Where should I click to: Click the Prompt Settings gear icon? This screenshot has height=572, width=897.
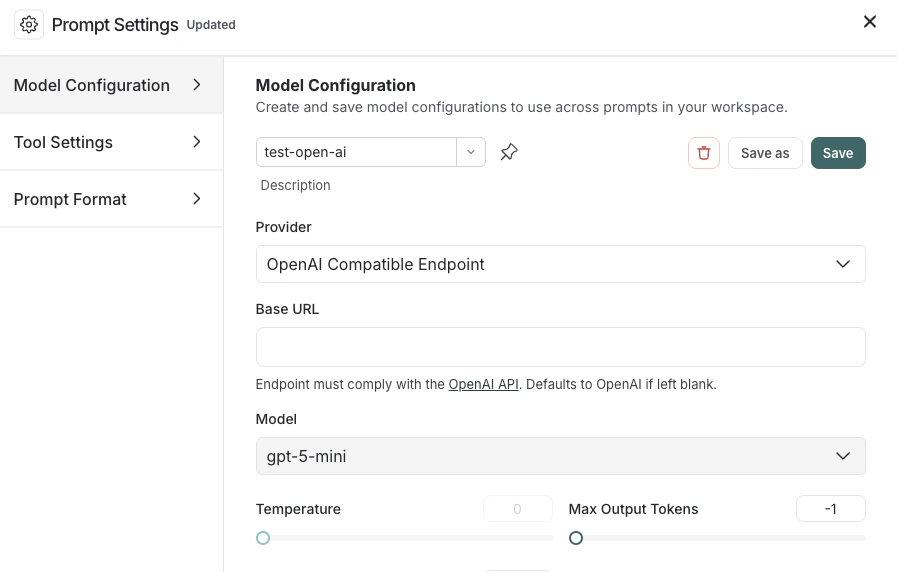[x=29, y=25]
